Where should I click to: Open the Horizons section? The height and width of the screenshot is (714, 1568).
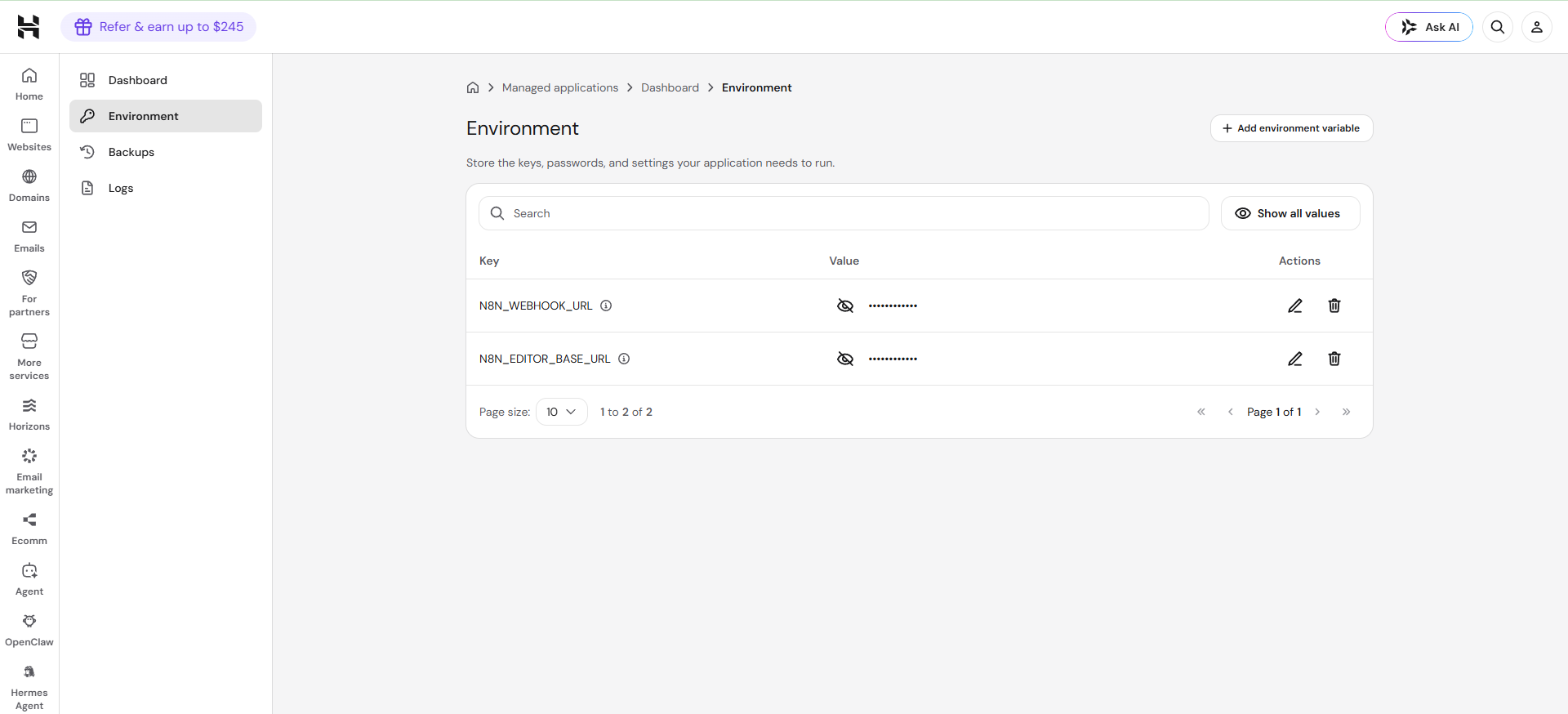tap(29, 415)
